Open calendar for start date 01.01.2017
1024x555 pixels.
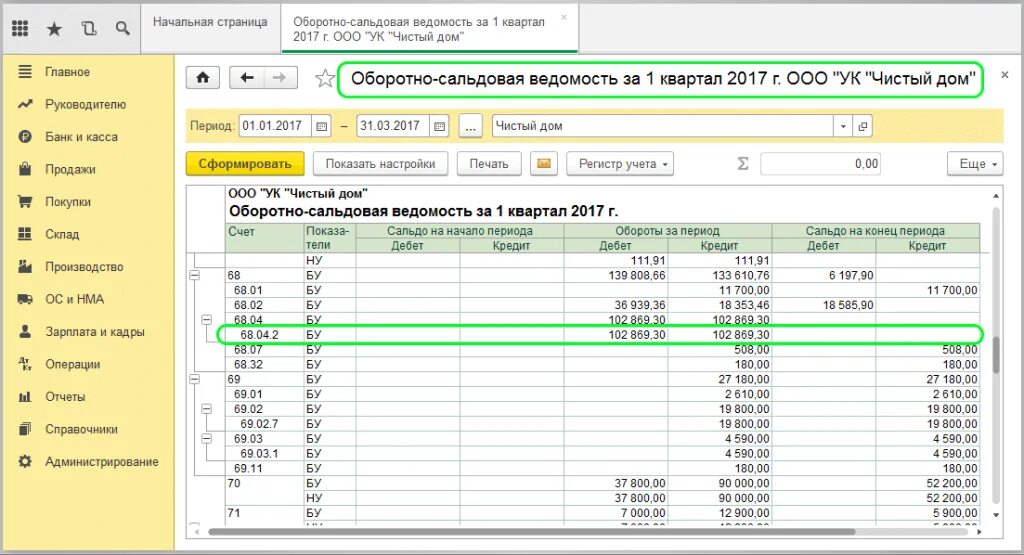tap(321, 126)
